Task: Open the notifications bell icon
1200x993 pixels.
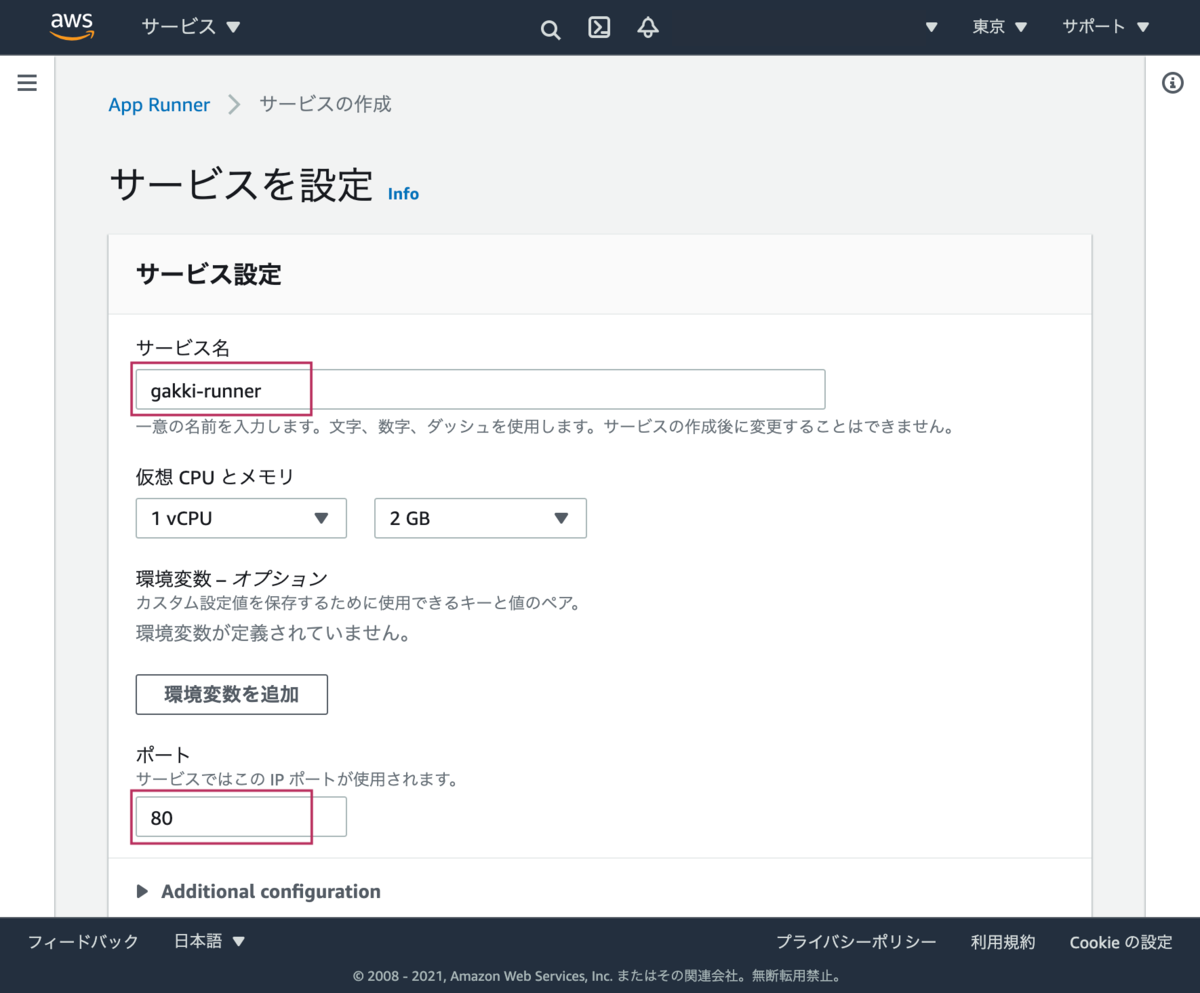Action: pyautogui.click(x=648, y=27)
